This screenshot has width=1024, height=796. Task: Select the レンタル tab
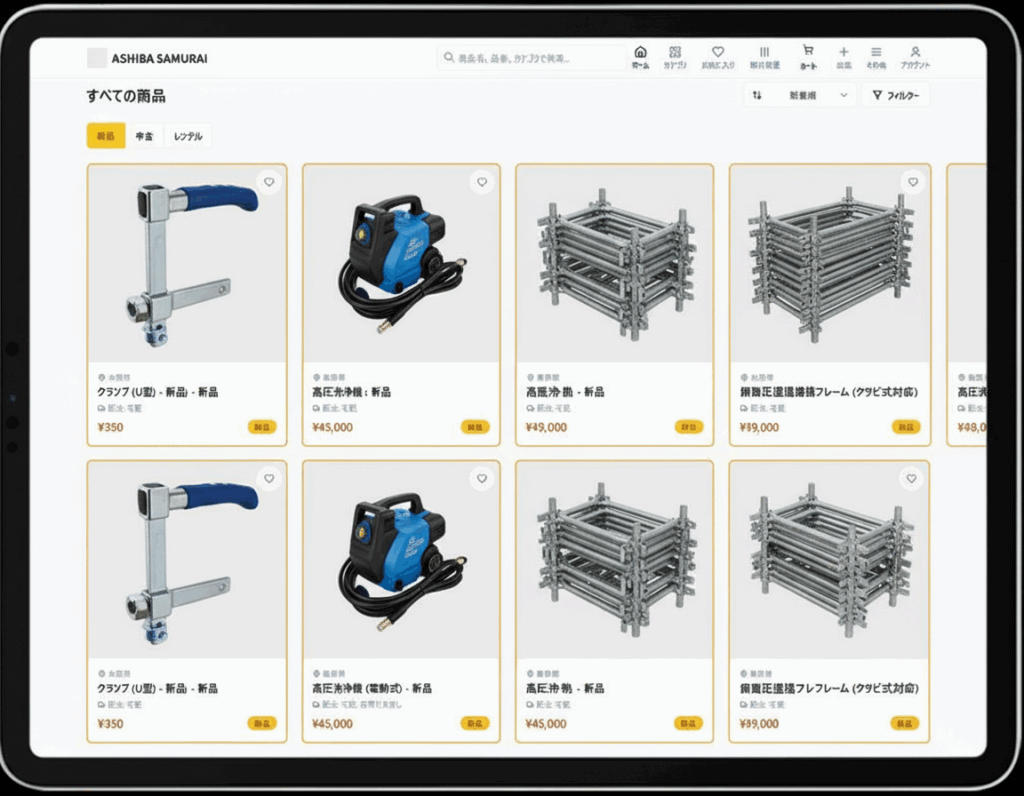coord(187,136)
